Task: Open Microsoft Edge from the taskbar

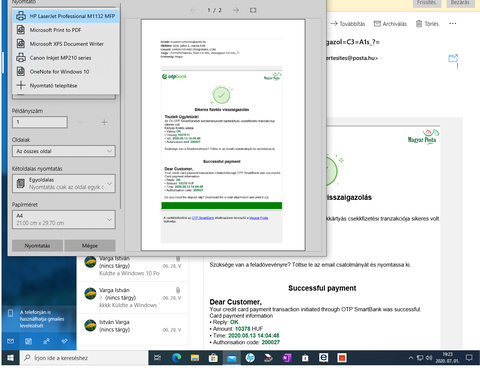Action: click(176, 358)
